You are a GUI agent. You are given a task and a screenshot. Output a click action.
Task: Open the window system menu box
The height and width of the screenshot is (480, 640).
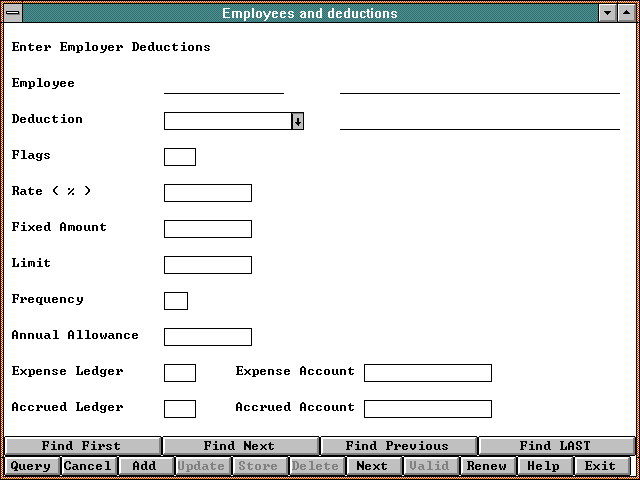[x=11, y=13]
